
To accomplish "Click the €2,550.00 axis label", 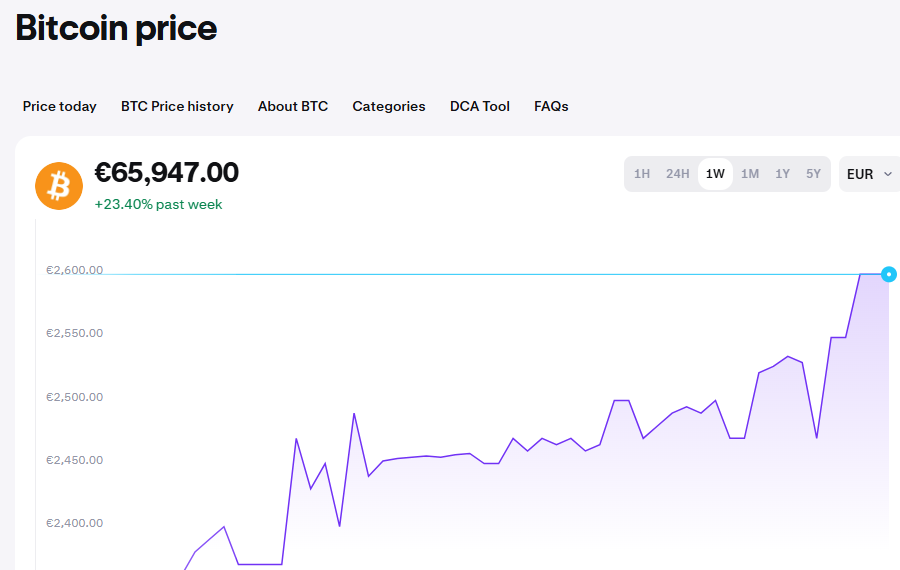I will (x=75, y=334).
